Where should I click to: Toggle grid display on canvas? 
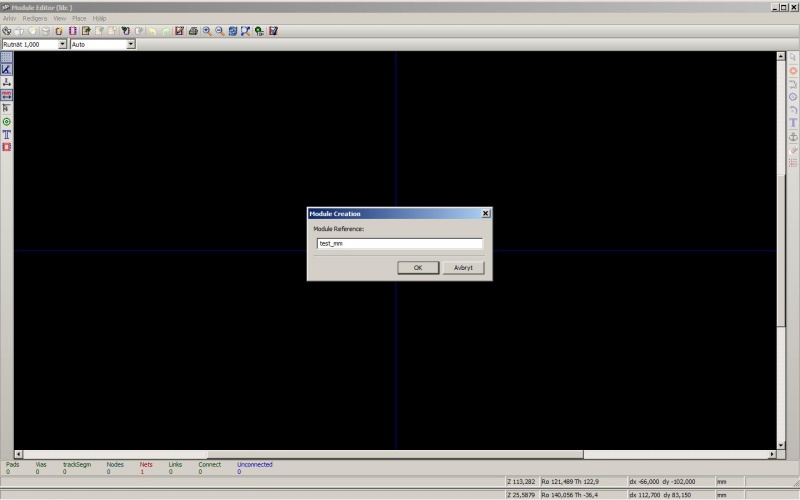[x=7, y=57]
